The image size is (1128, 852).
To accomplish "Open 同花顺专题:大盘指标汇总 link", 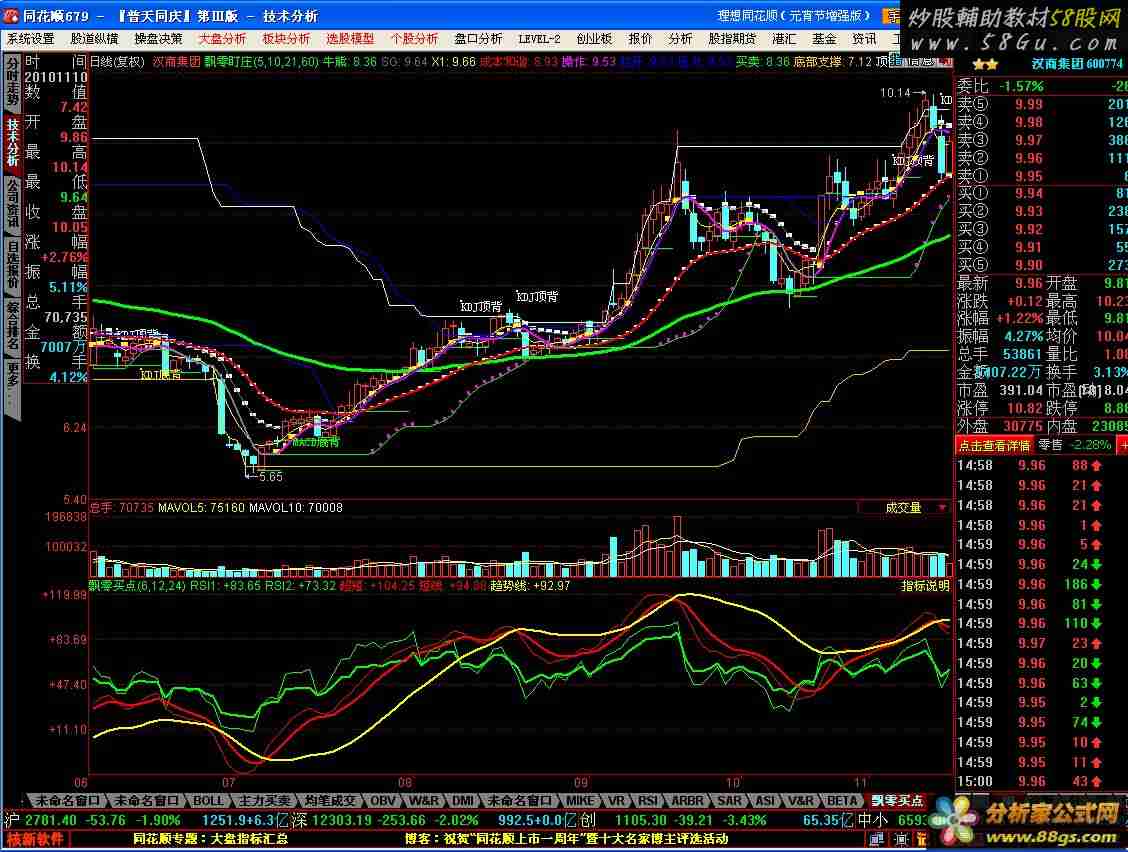I will click(210, 838).
